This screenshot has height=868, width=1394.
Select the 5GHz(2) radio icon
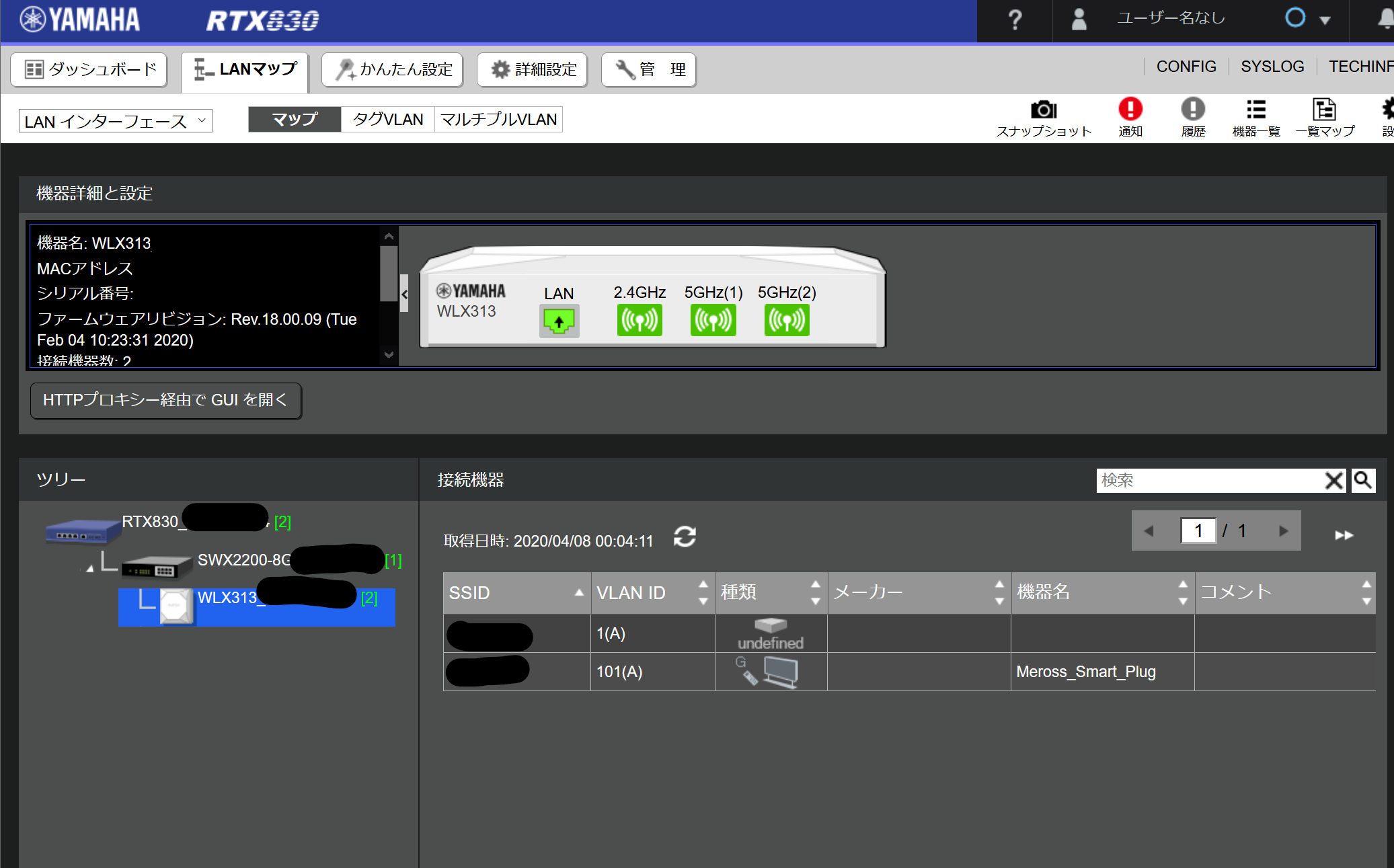786,321
